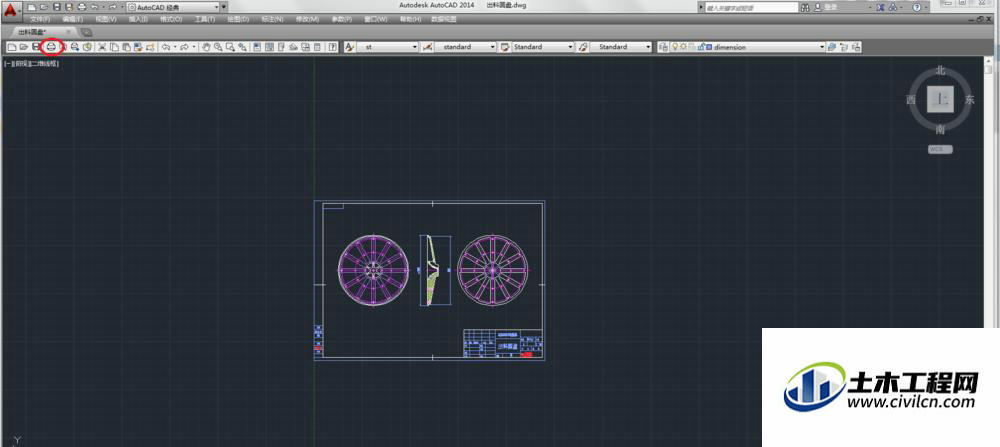This screenshot has height=447, width=1000.
Task: Activate the Pan hand tool
Action: 205,47
